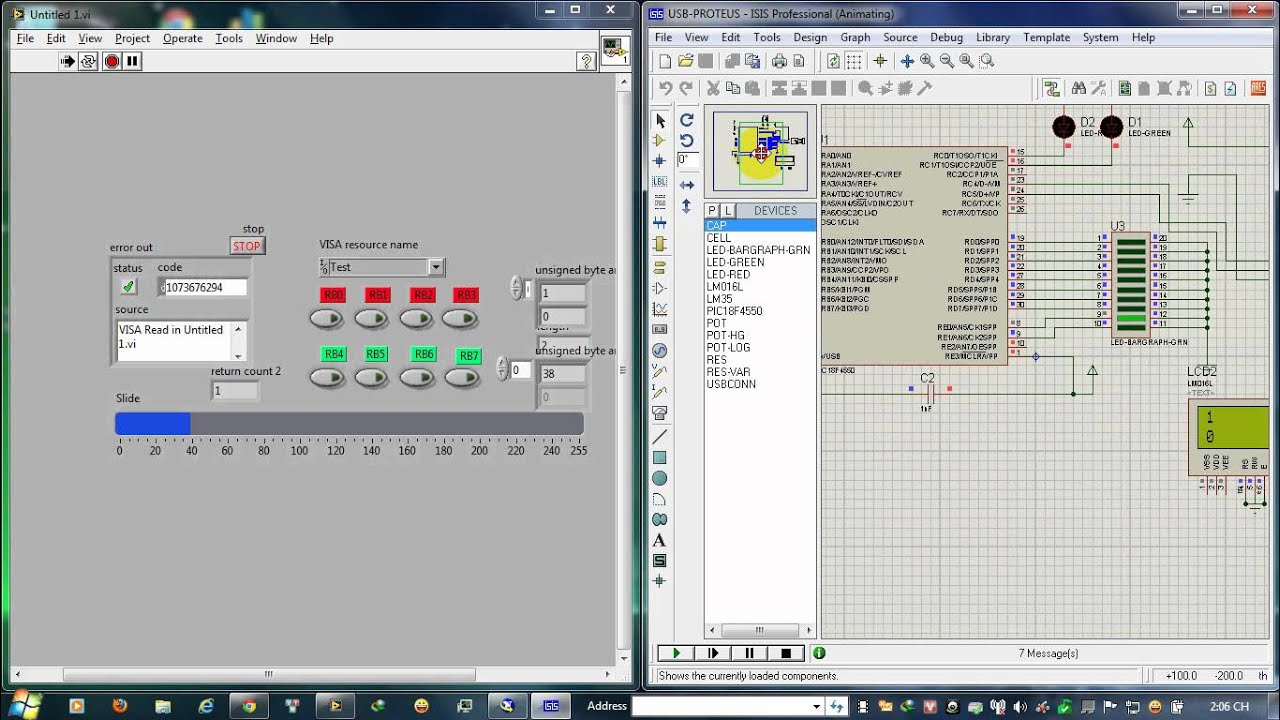Click the ISIS overview thumbnail
Image resolution: width=1280 pixels, height=720 pixels.
(760, 151)
